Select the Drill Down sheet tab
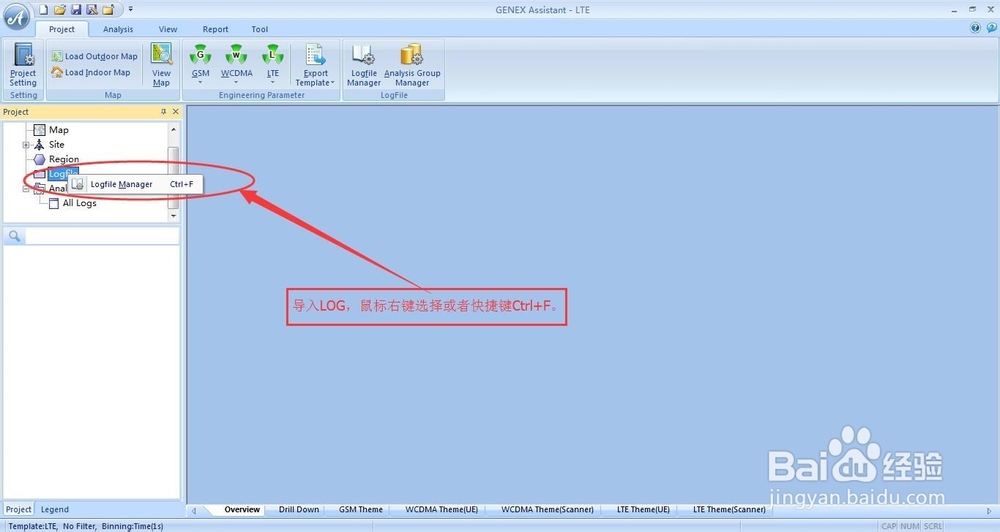The image size is (1000, 532). click(x=299, y=509)
